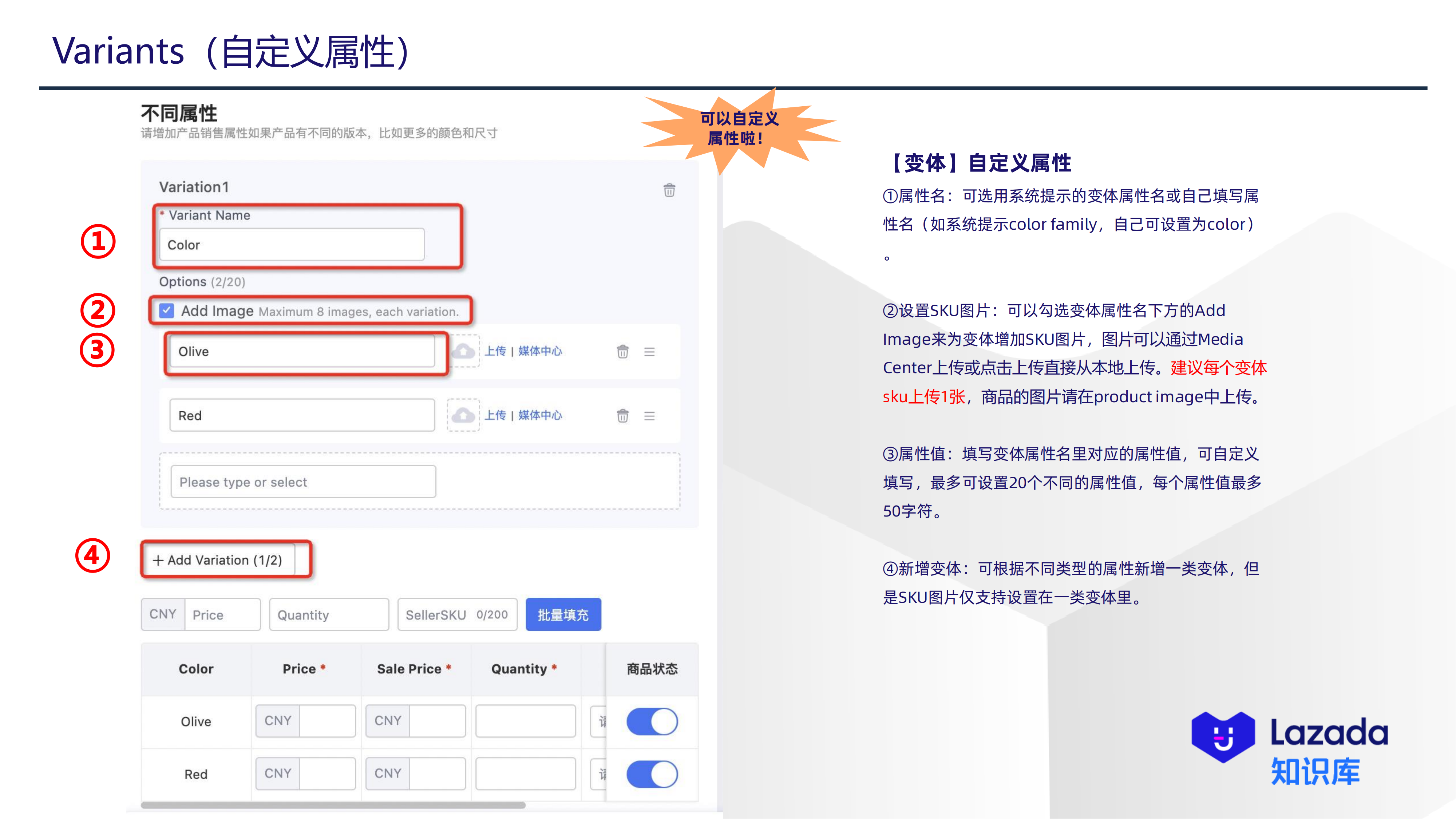Click the Add Variation (1/2) button
Screen dimensions: 1456x819
[x=224, y=560]
